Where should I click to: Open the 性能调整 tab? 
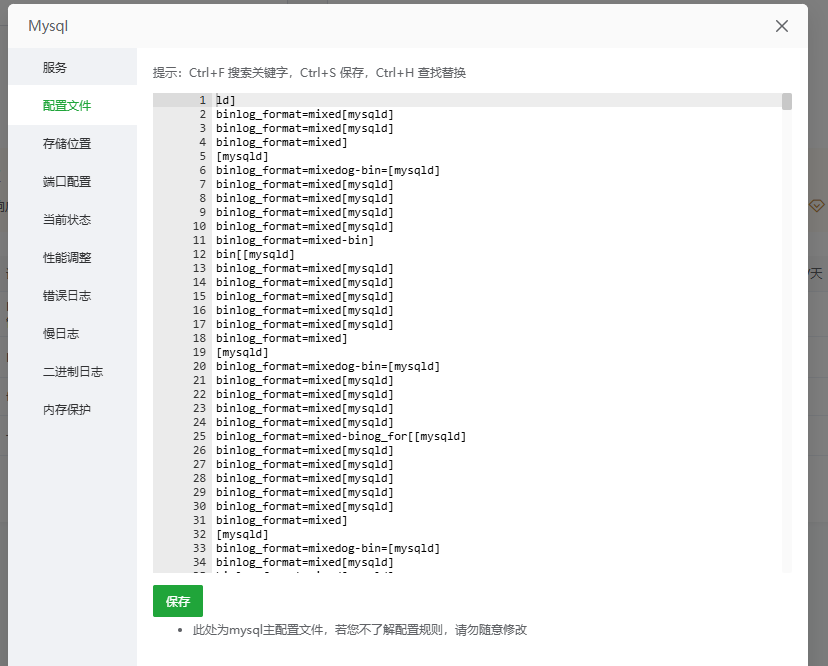[72, 258]
